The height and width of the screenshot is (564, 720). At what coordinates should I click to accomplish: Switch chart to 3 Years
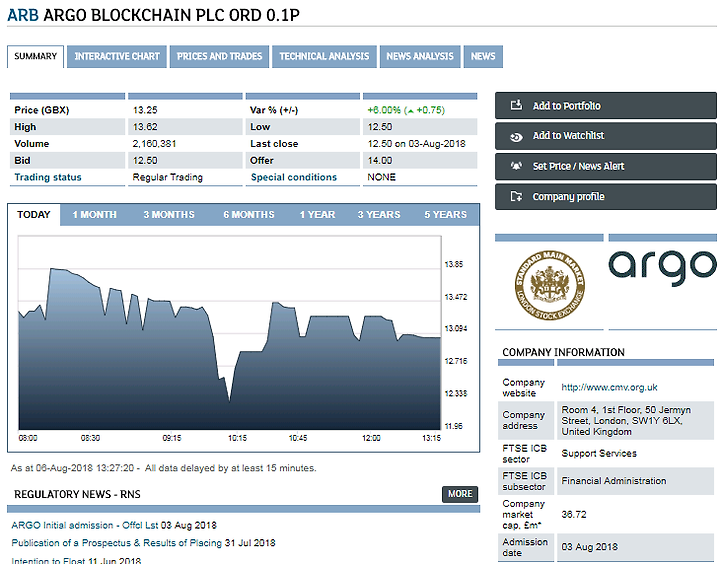point(379,215)
